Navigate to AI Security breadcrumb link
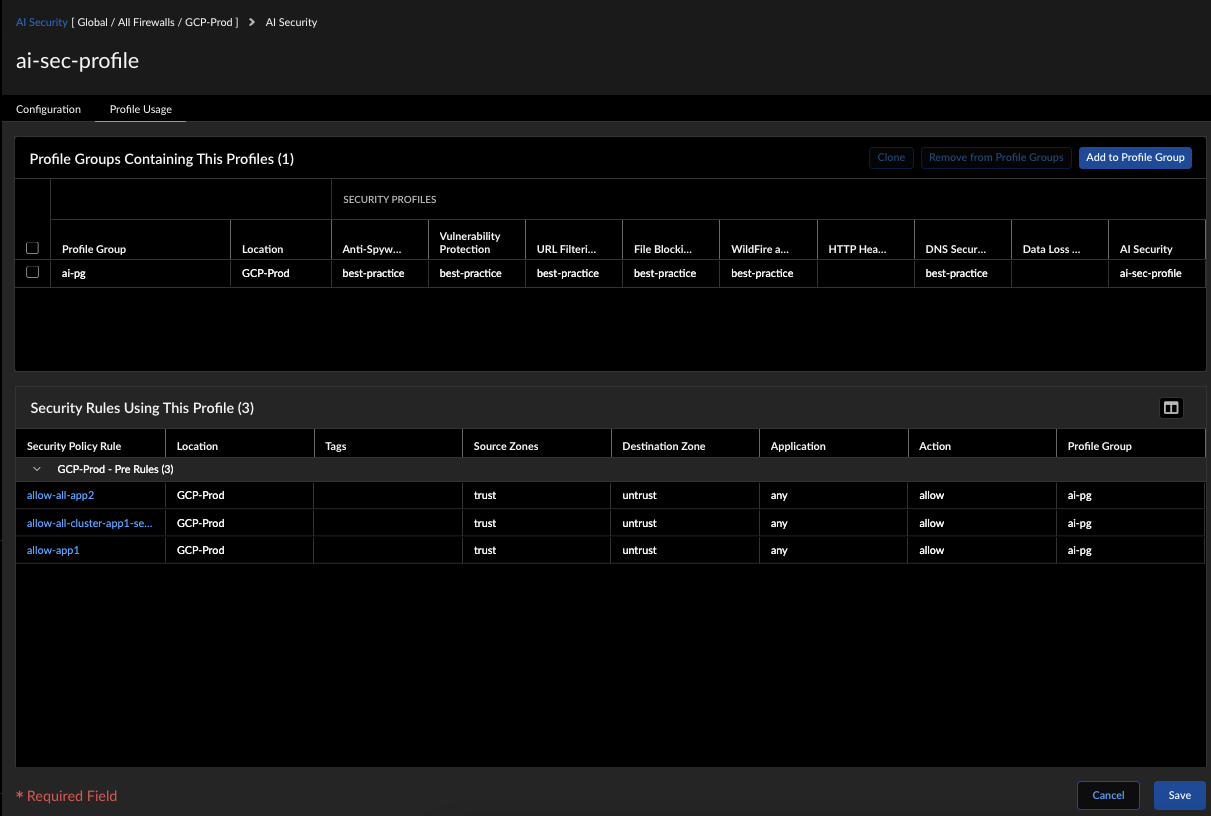This screenshot has height=816, width=1211. pos(41,22)
